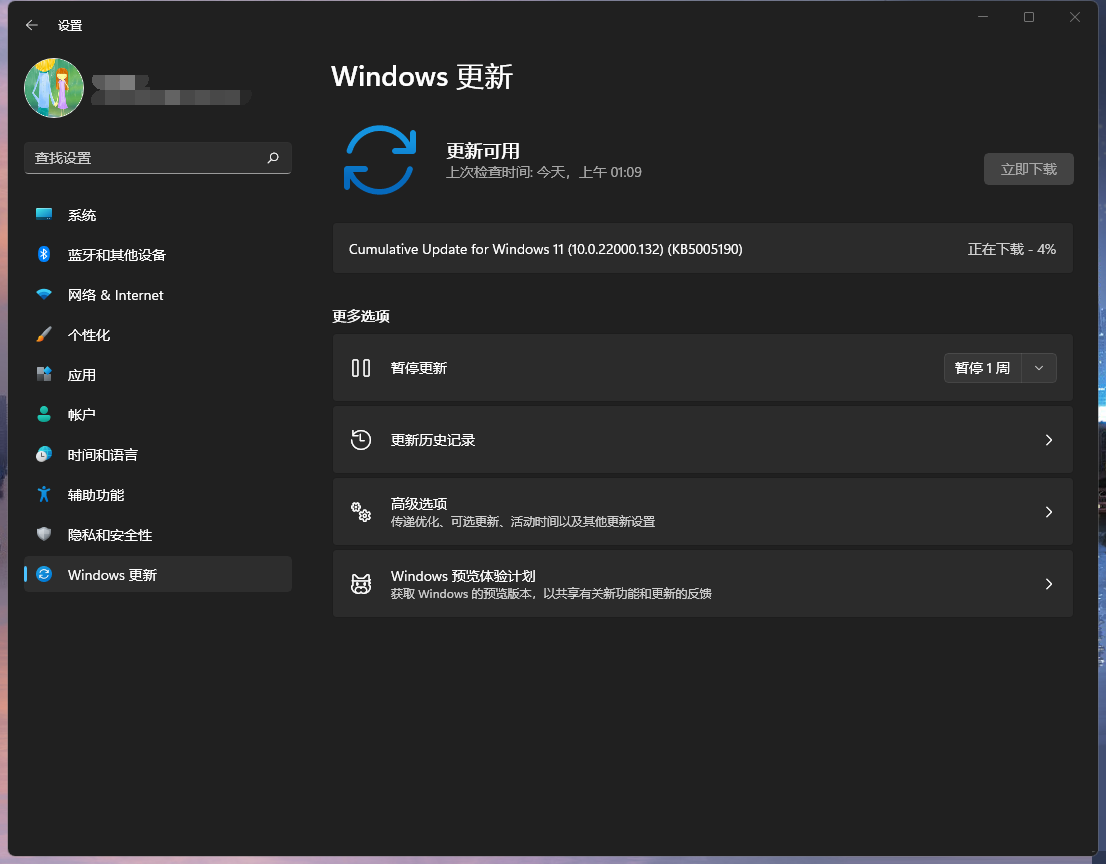Click the 更新可用 status heading
This screenshot has height=864, width=1106.
click(483, 151)
